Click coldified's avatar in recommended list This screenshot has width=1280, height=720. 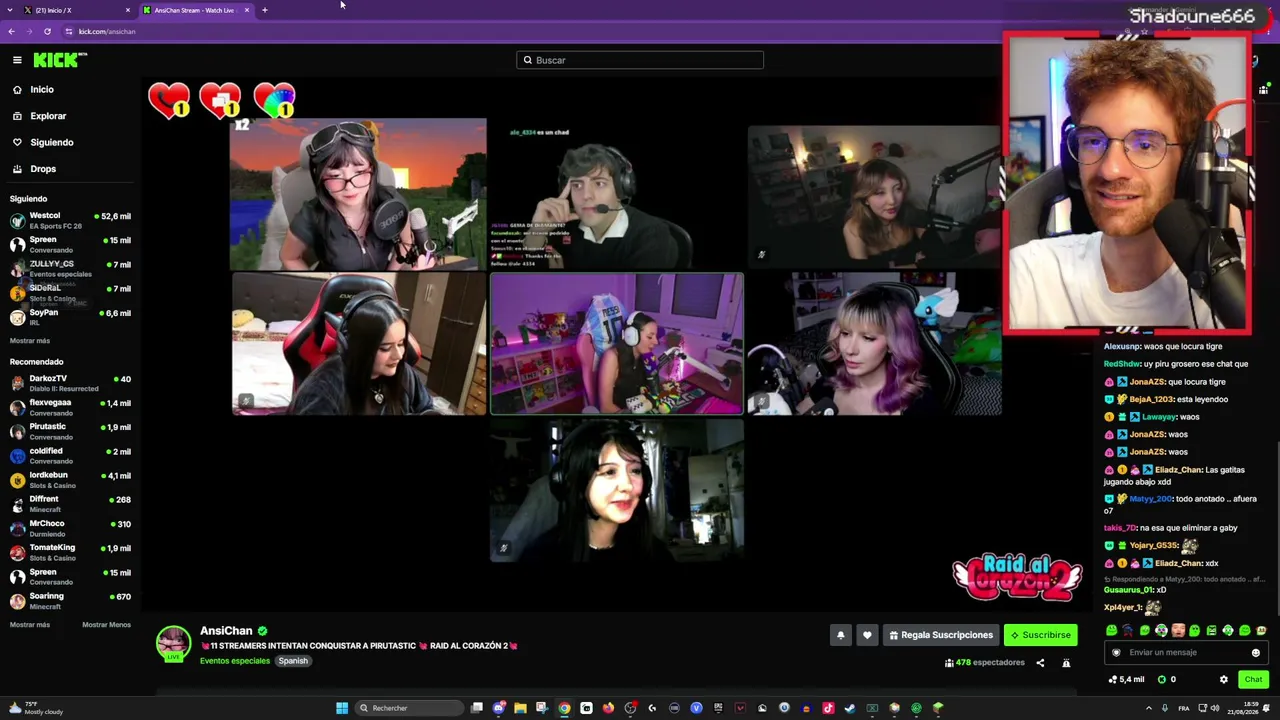click(x=17, y=455)
